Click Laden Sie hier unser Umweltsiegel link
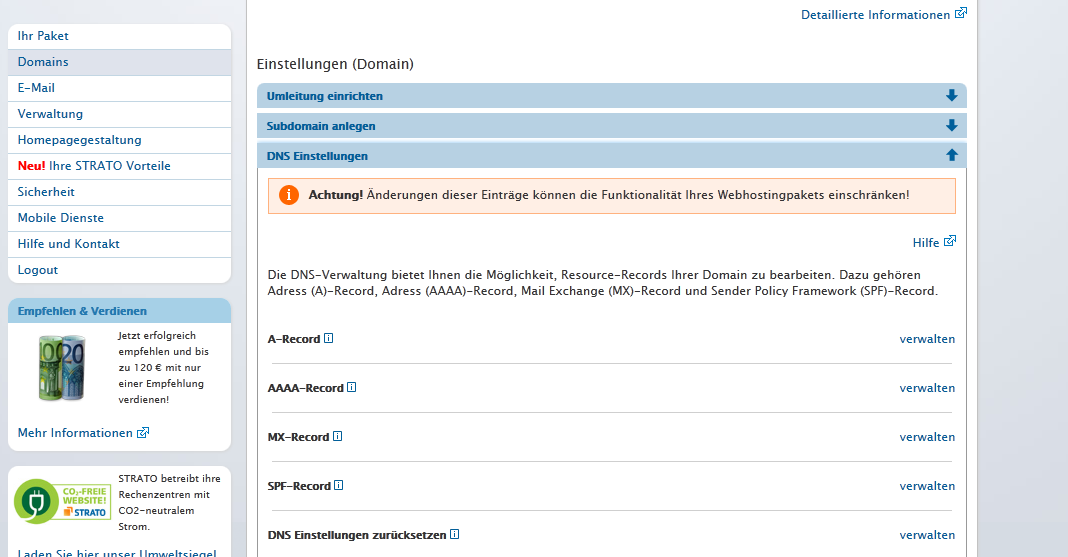The image size is (1068, 557). (117, 553)
